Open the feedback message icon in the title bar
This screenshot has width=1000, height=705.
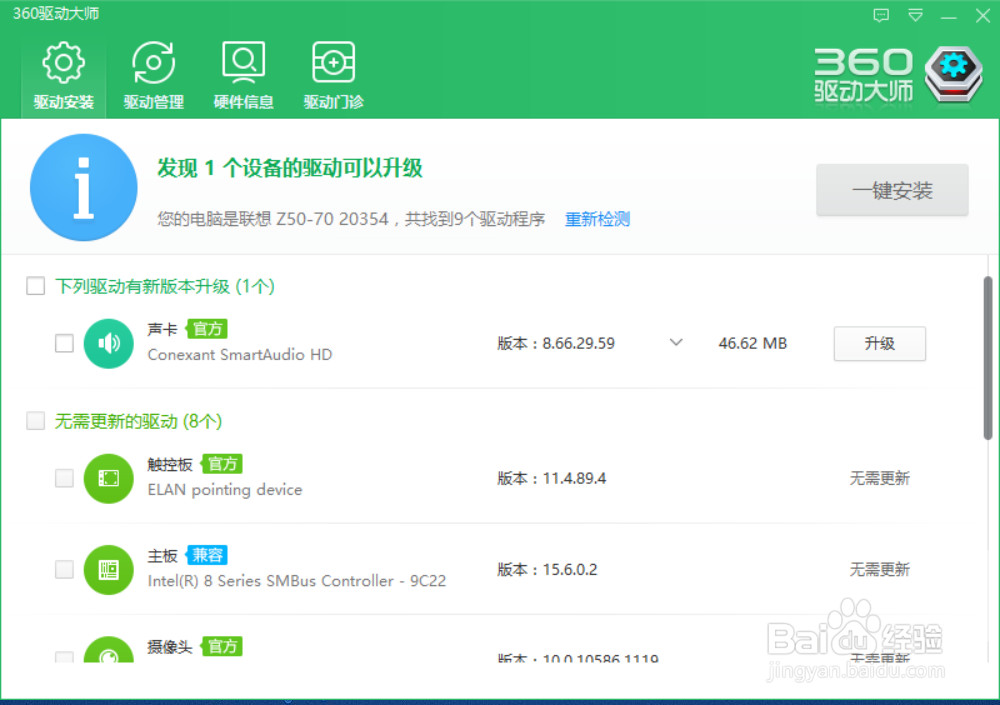coord(881,15)
